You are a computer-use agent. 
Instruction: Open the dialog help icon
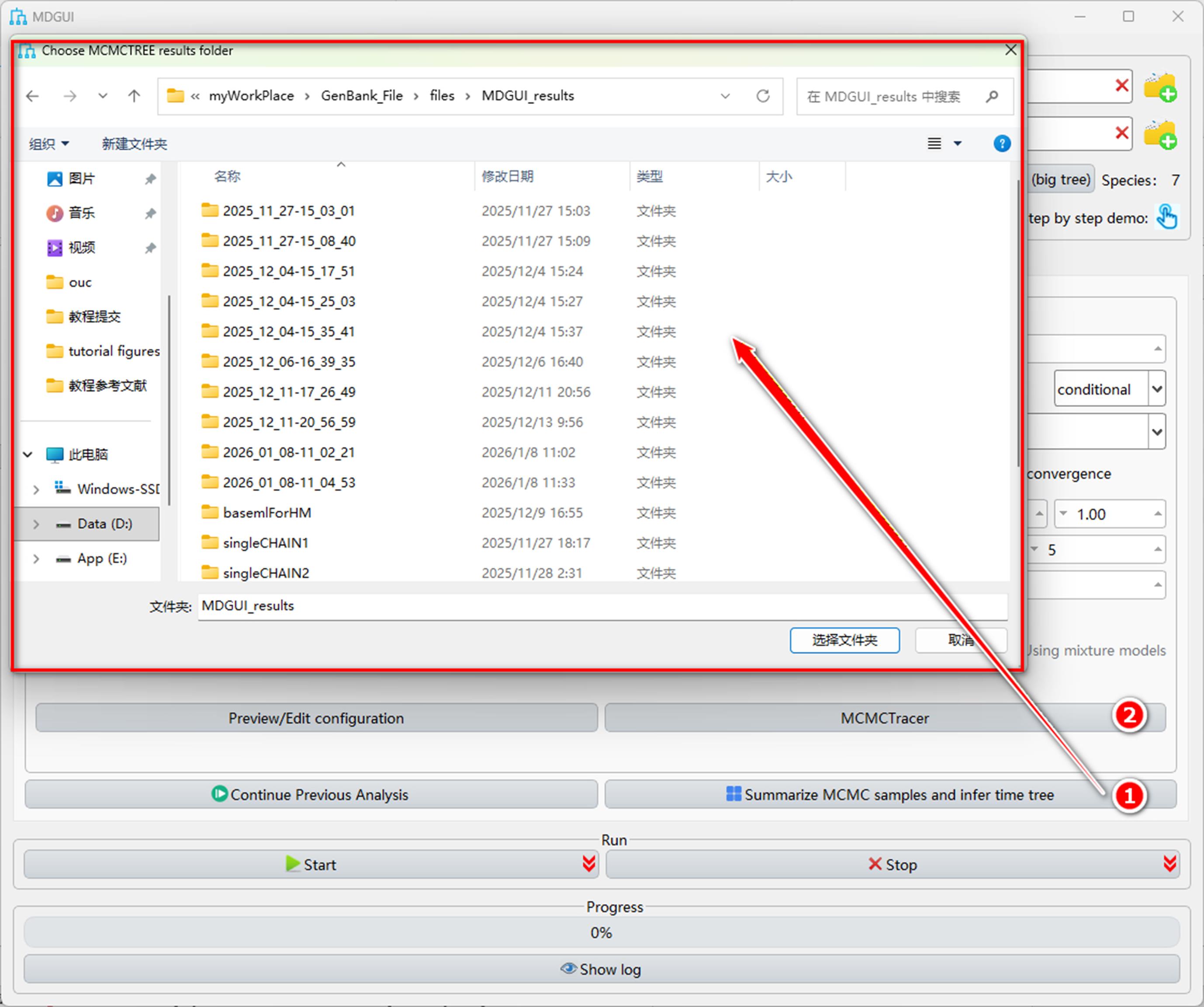1002,143
